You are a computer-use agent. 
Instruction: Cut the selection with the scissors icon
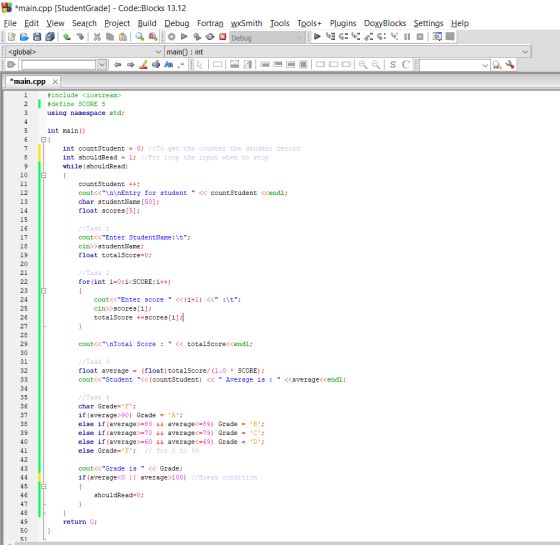pos(97,36)
